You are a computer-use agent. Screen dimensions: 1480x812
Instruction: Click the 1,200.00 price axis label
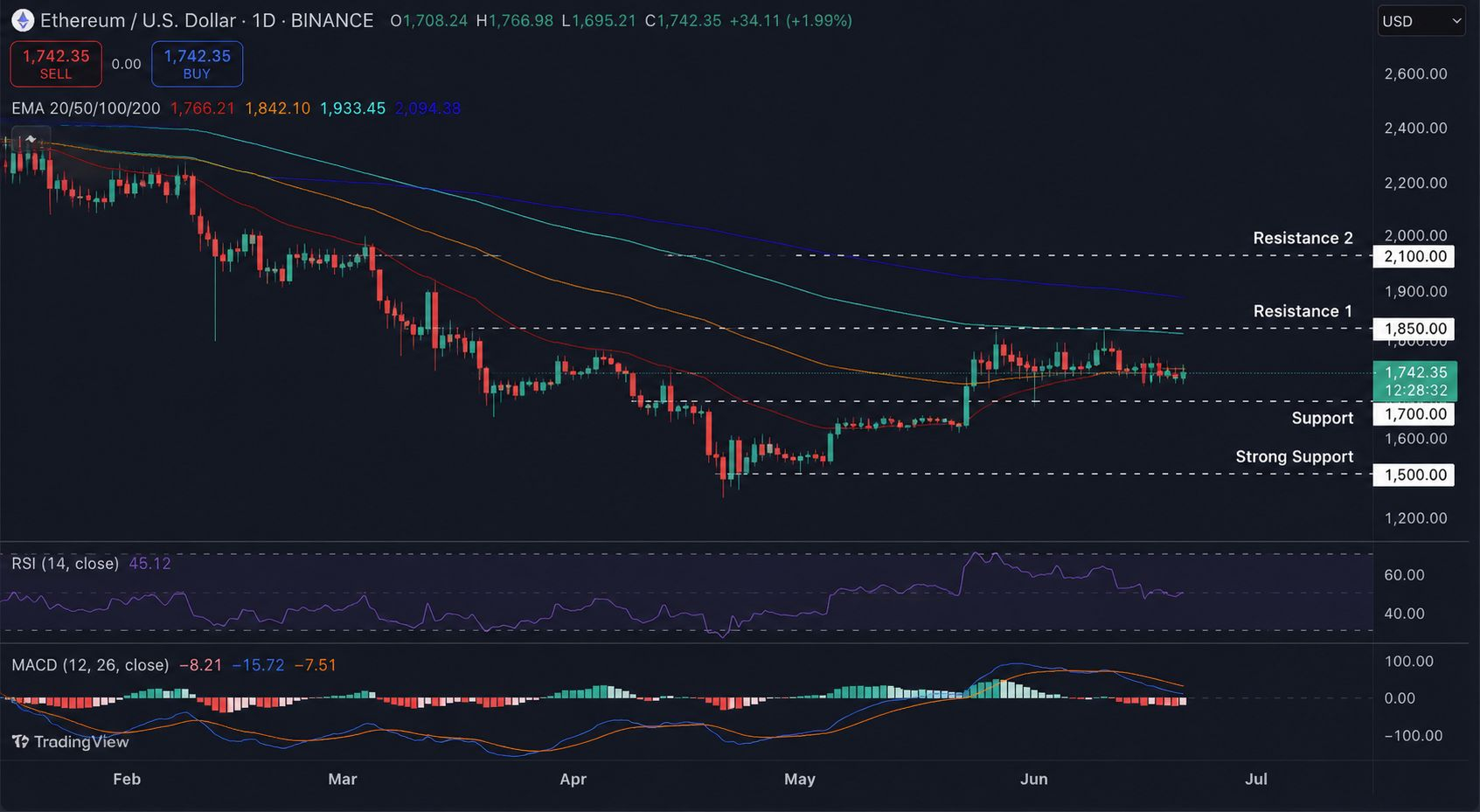click(x=1416, y=518)
